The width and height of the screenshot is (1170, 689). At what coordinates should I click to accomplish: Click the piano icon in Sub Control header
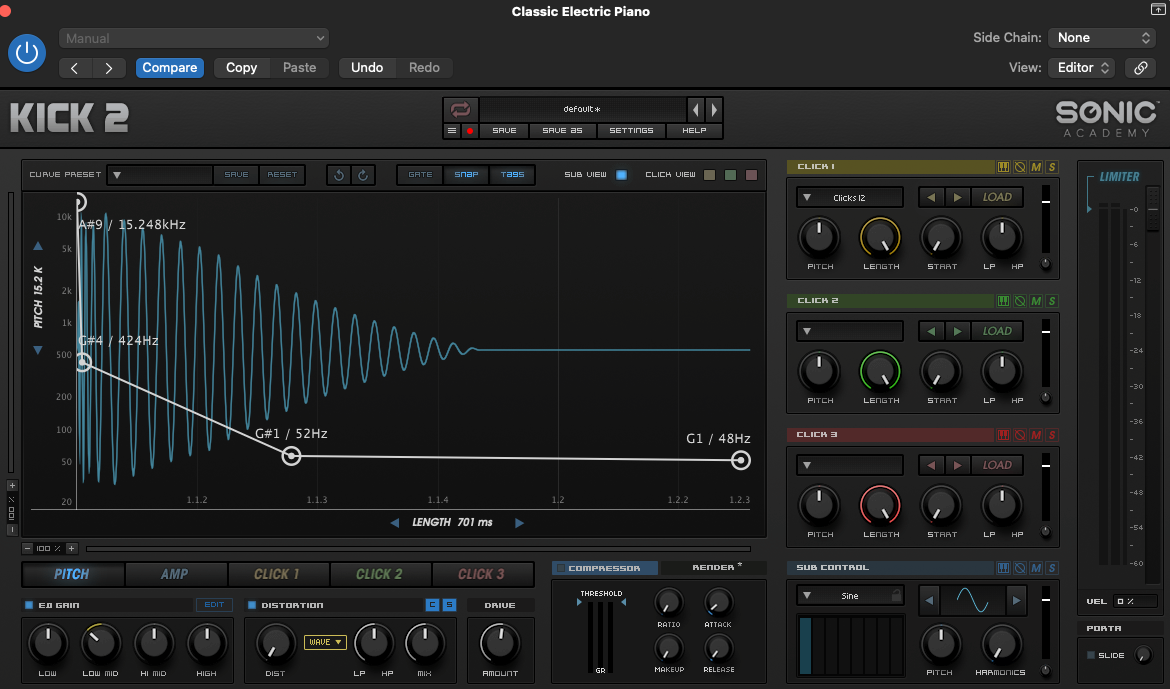coord(1004,568)
